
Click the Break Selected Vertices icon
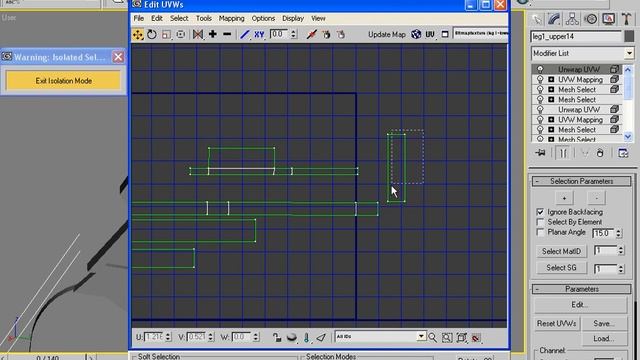(311, 35)
